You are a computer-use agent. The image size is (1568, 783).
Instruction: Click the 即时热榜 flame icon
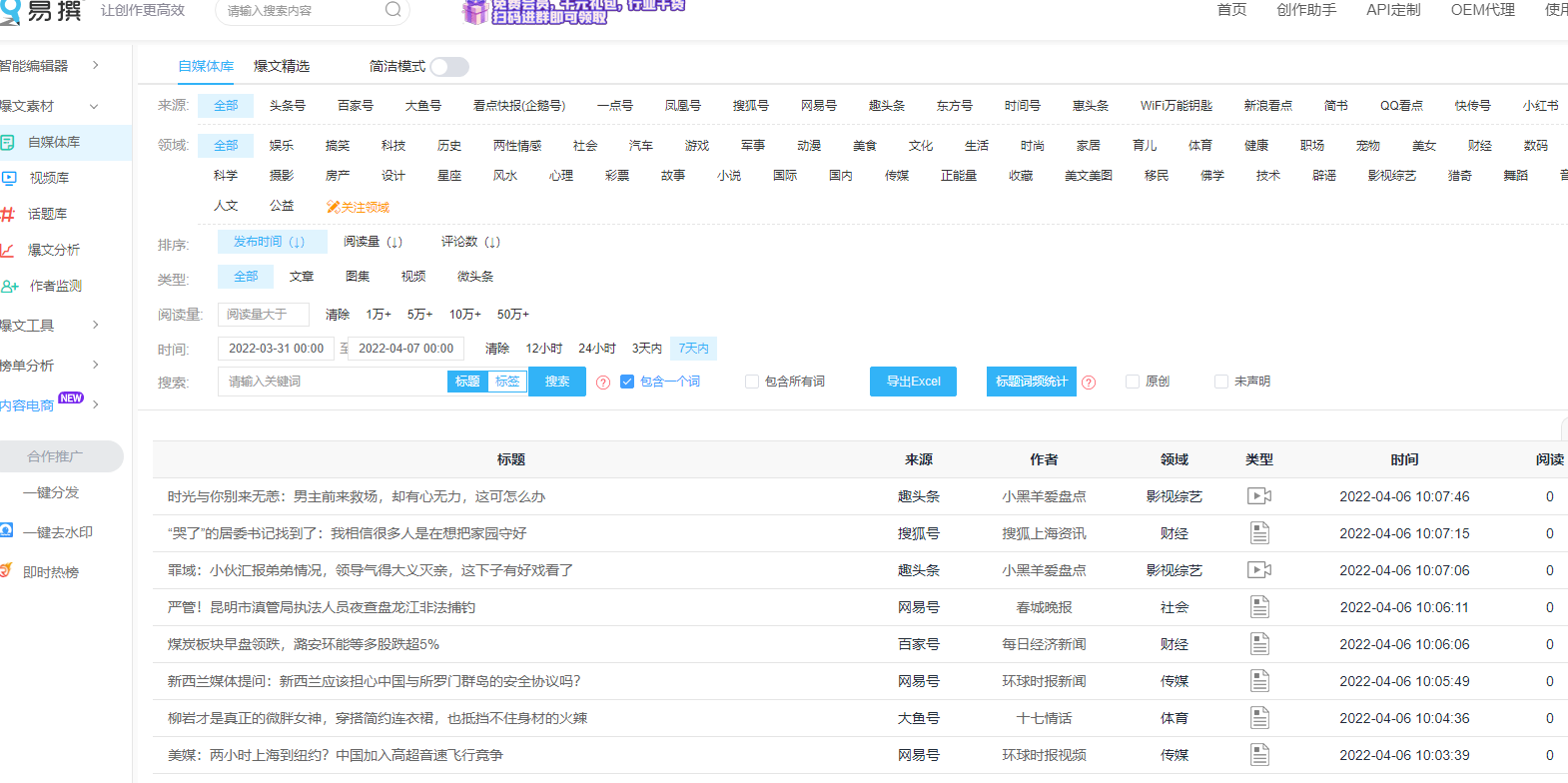(x=6, y=570)
